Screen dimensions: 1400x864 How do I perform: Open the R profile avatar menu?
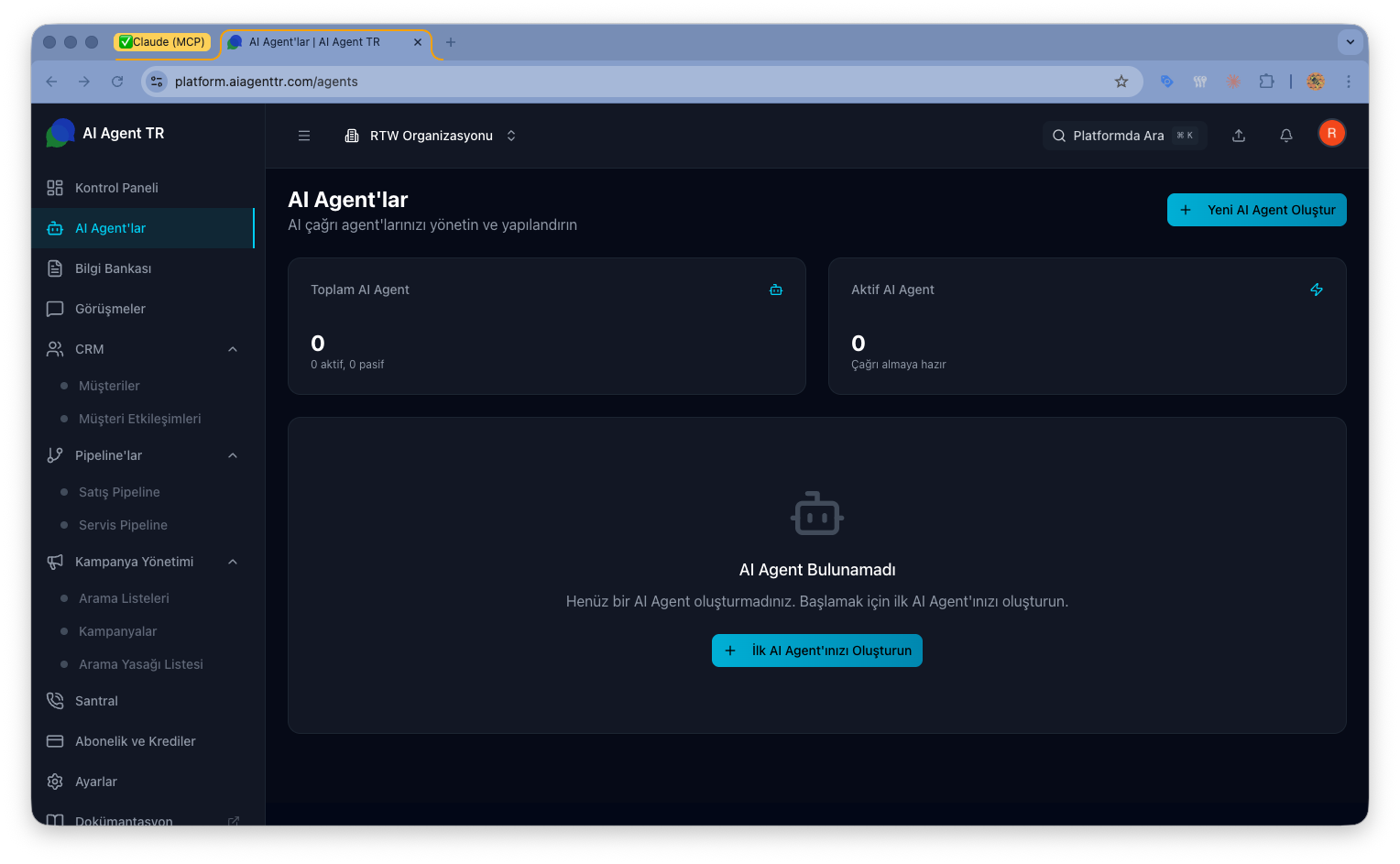[x=1331, y=133]
